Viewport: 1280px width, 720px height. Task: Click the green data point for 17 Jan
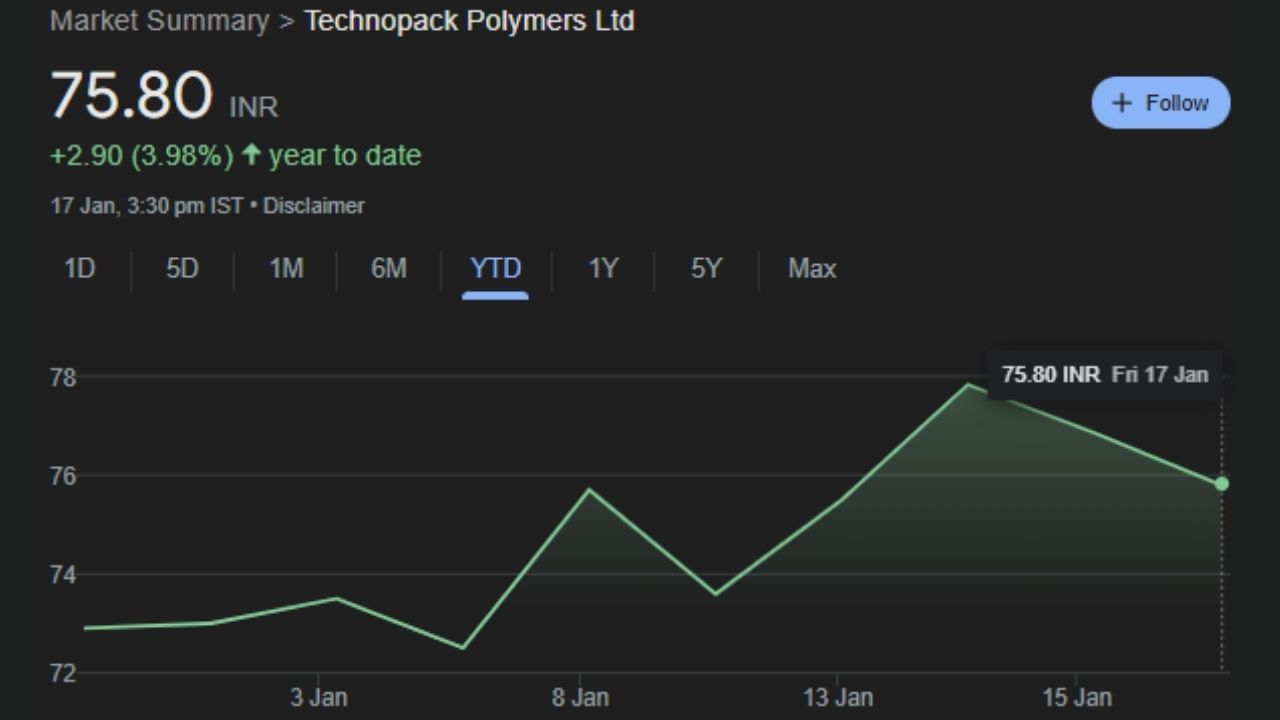[x=1222, y=484]
